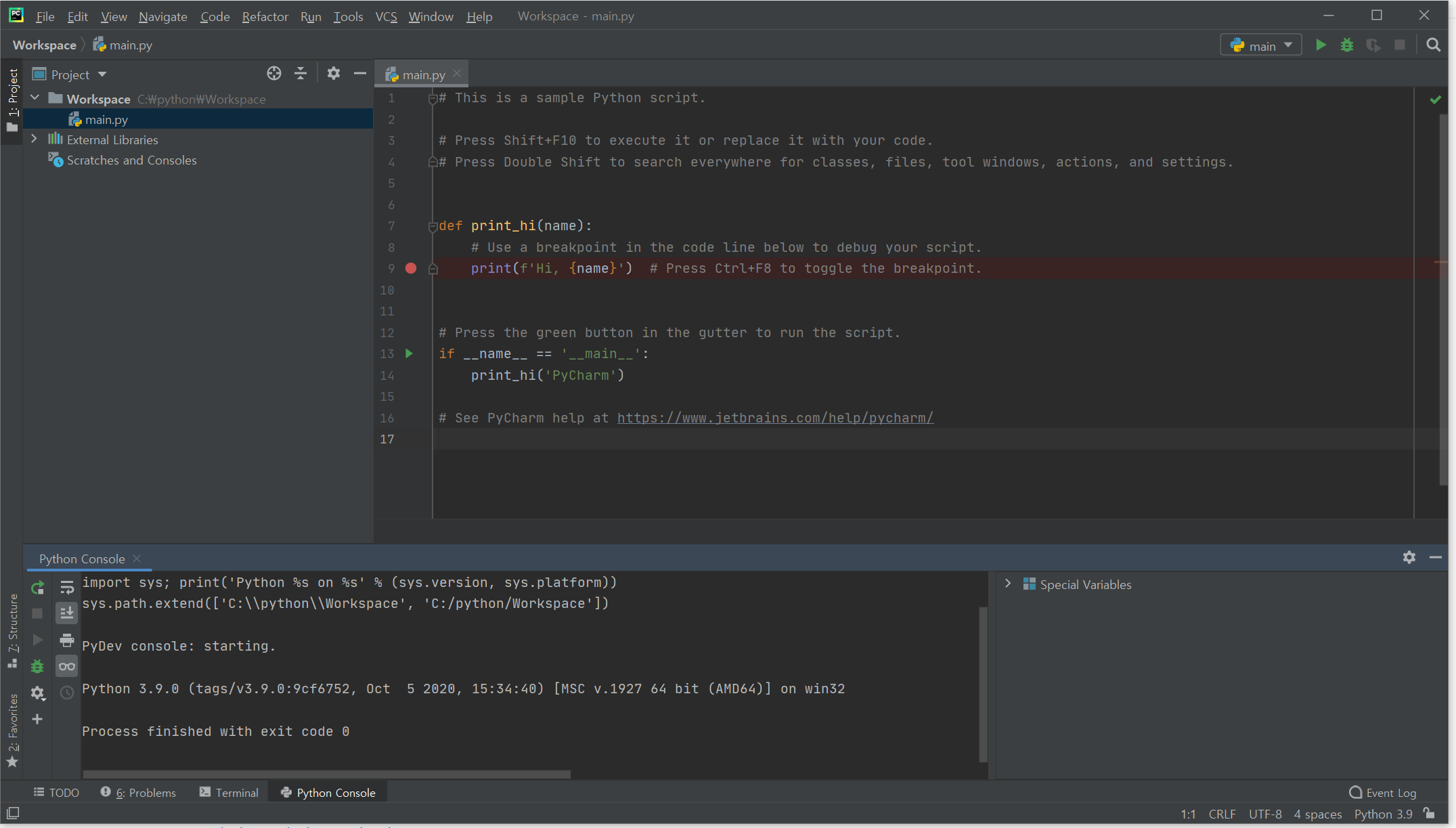
Task: Open Search Everywhere magnifier icon
Action: coord(1433,45)
